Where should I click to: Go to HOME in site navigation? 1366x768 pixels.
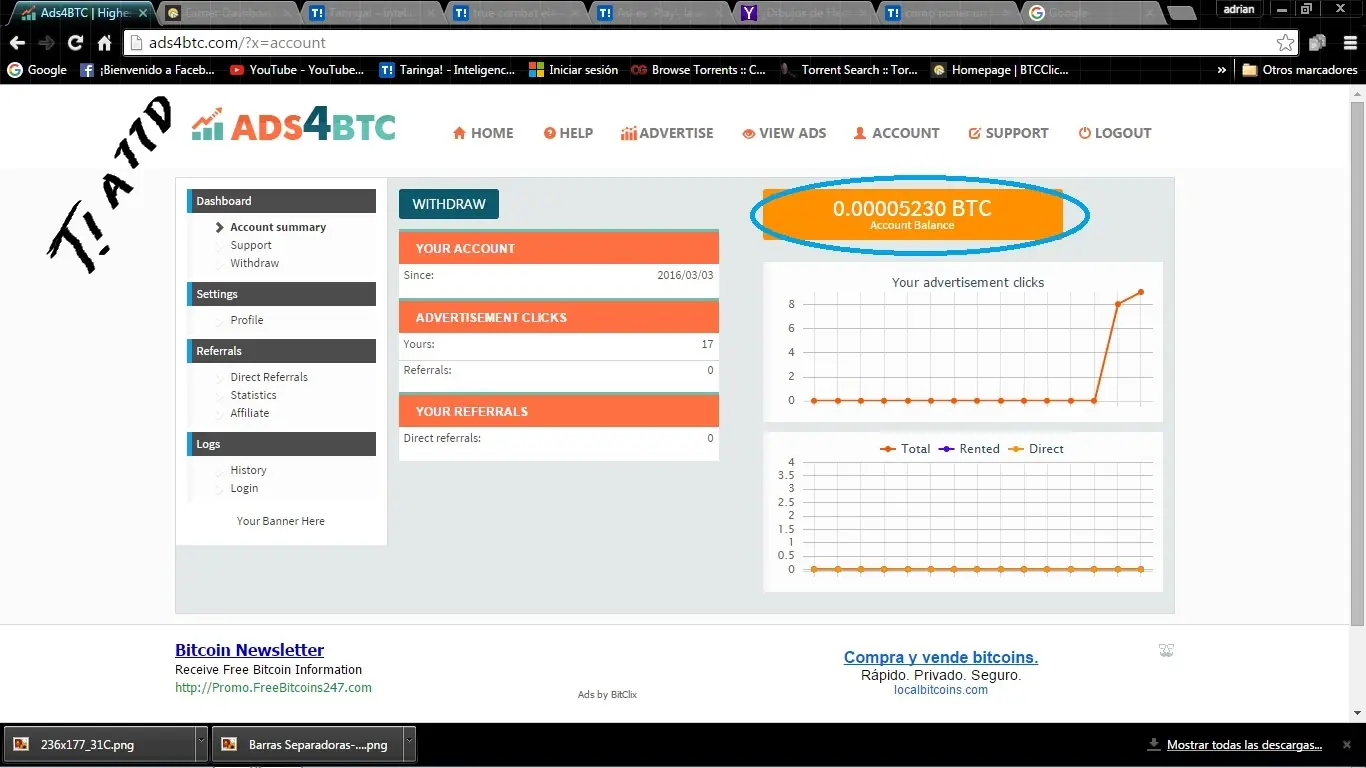click(x=483, y=133)
